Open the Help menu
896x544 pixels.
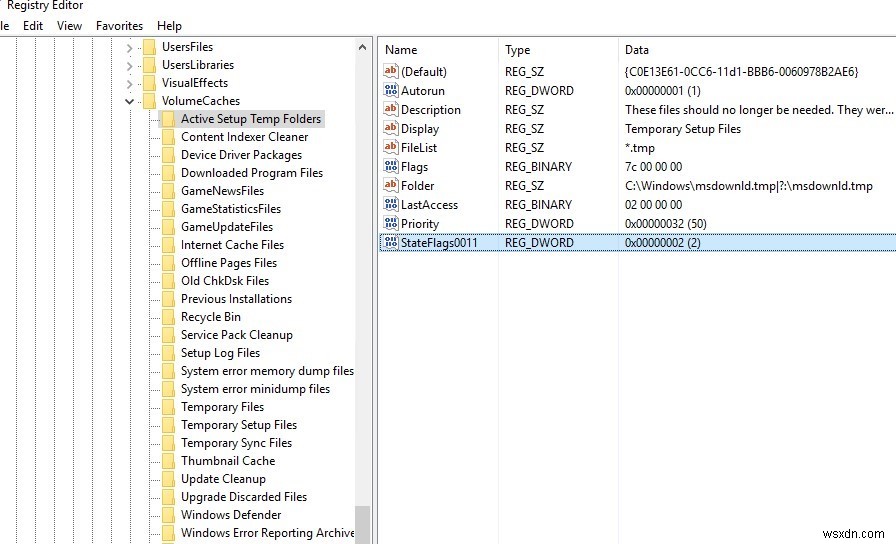[169, 26]
